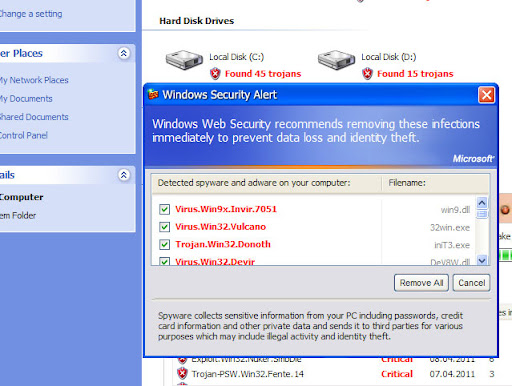The height and width of the screenshot is (386, 512).
Task: Click the Remove All button
Action: (x=421, y=283)
